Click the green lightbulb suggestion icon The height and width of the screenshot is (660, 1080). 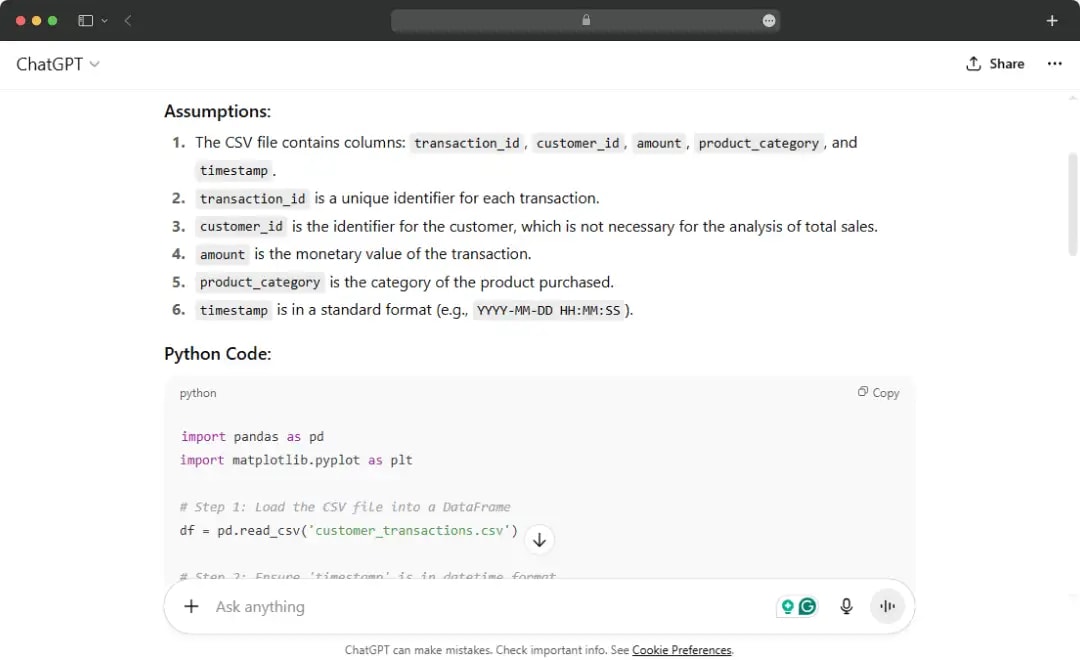789,606
